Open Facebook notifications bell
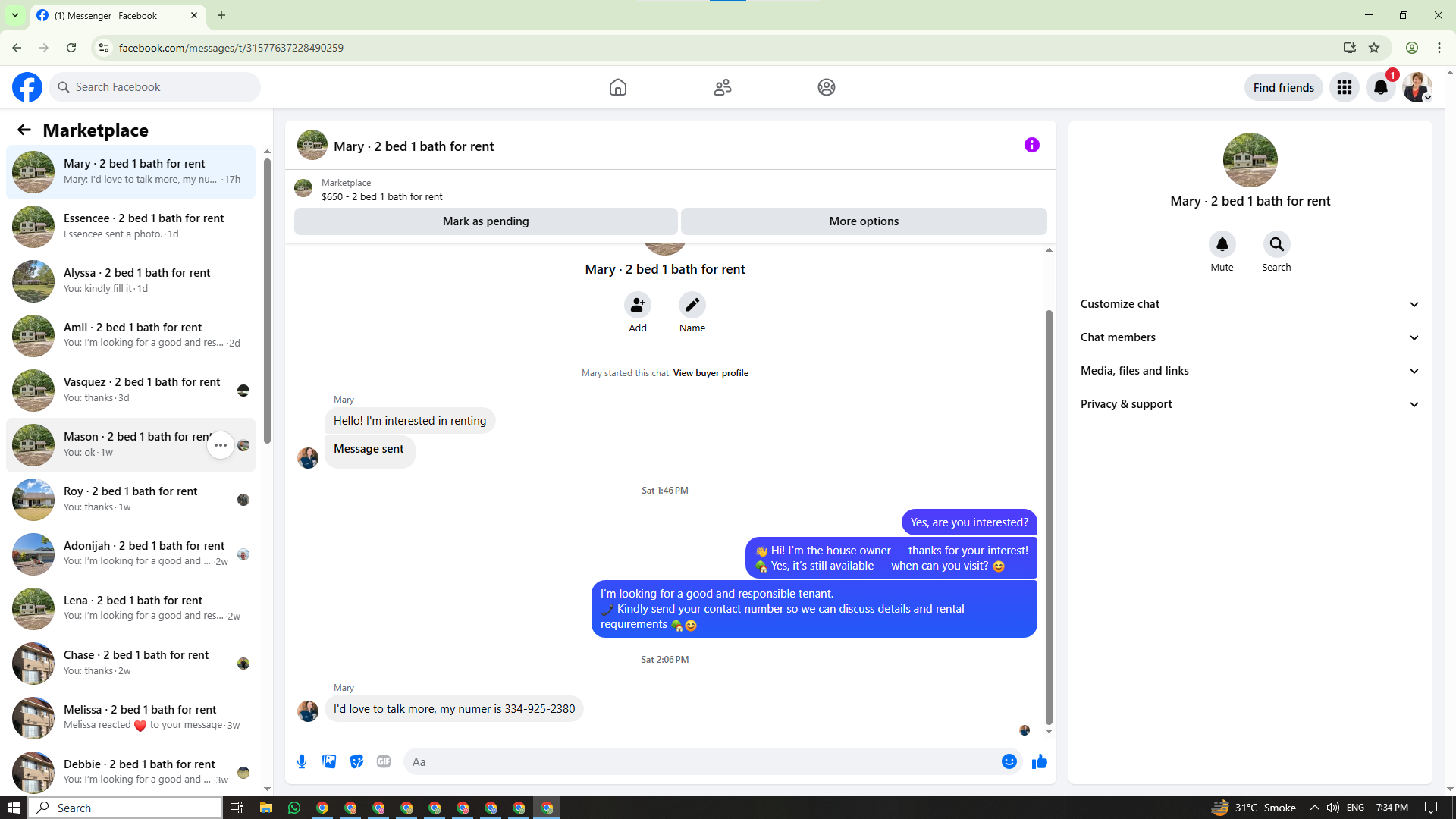Viewport: 1456px width, 819px height. (x=1380, y=87)
